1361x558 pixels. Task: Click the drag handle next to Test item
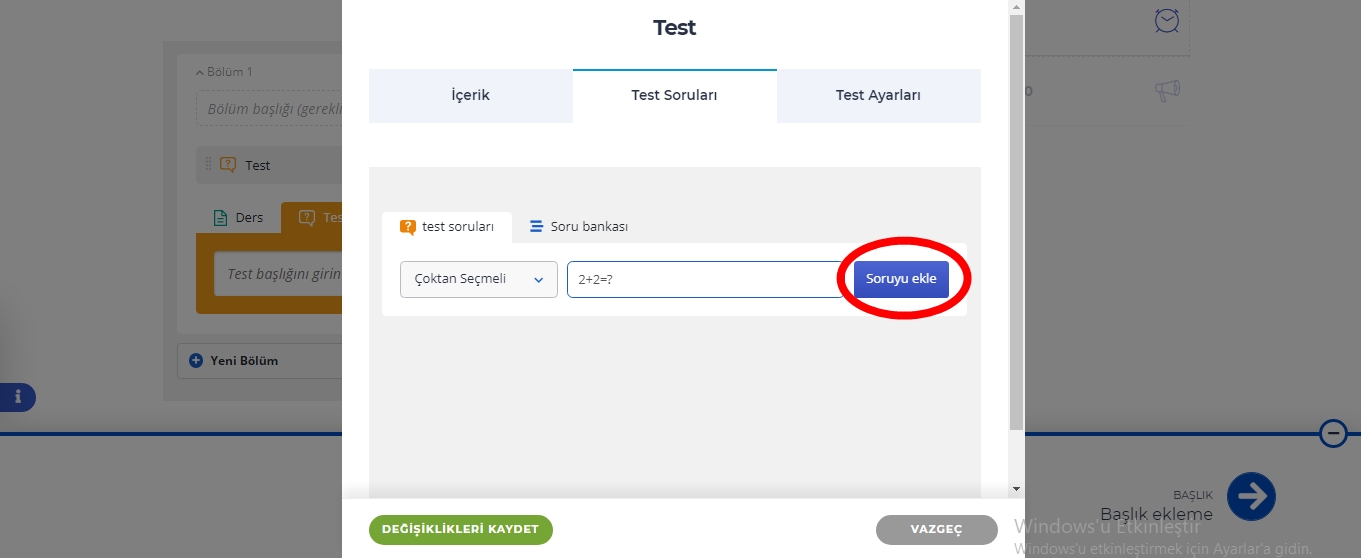pos(209,164)
